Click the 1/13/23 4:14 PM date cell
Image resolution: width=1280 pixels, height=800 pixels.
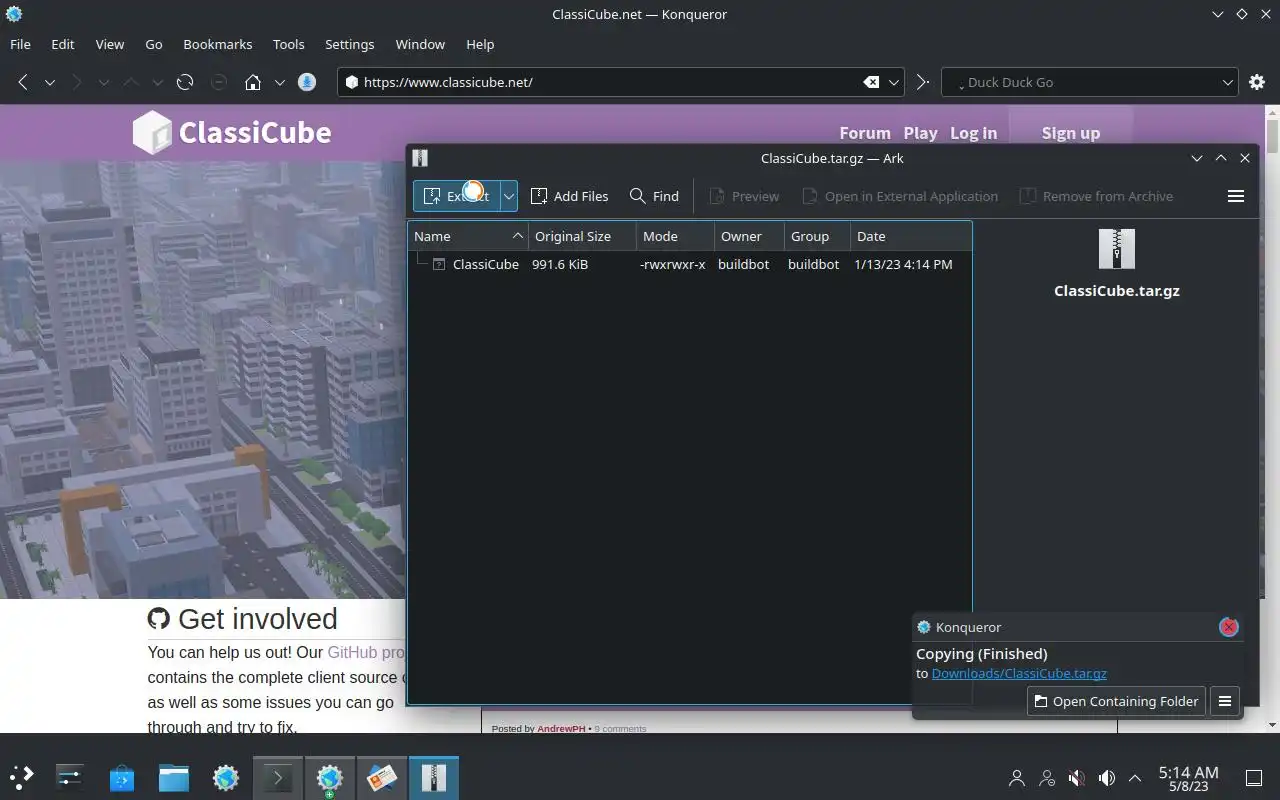pyautogui.click(x=903, y=264)
